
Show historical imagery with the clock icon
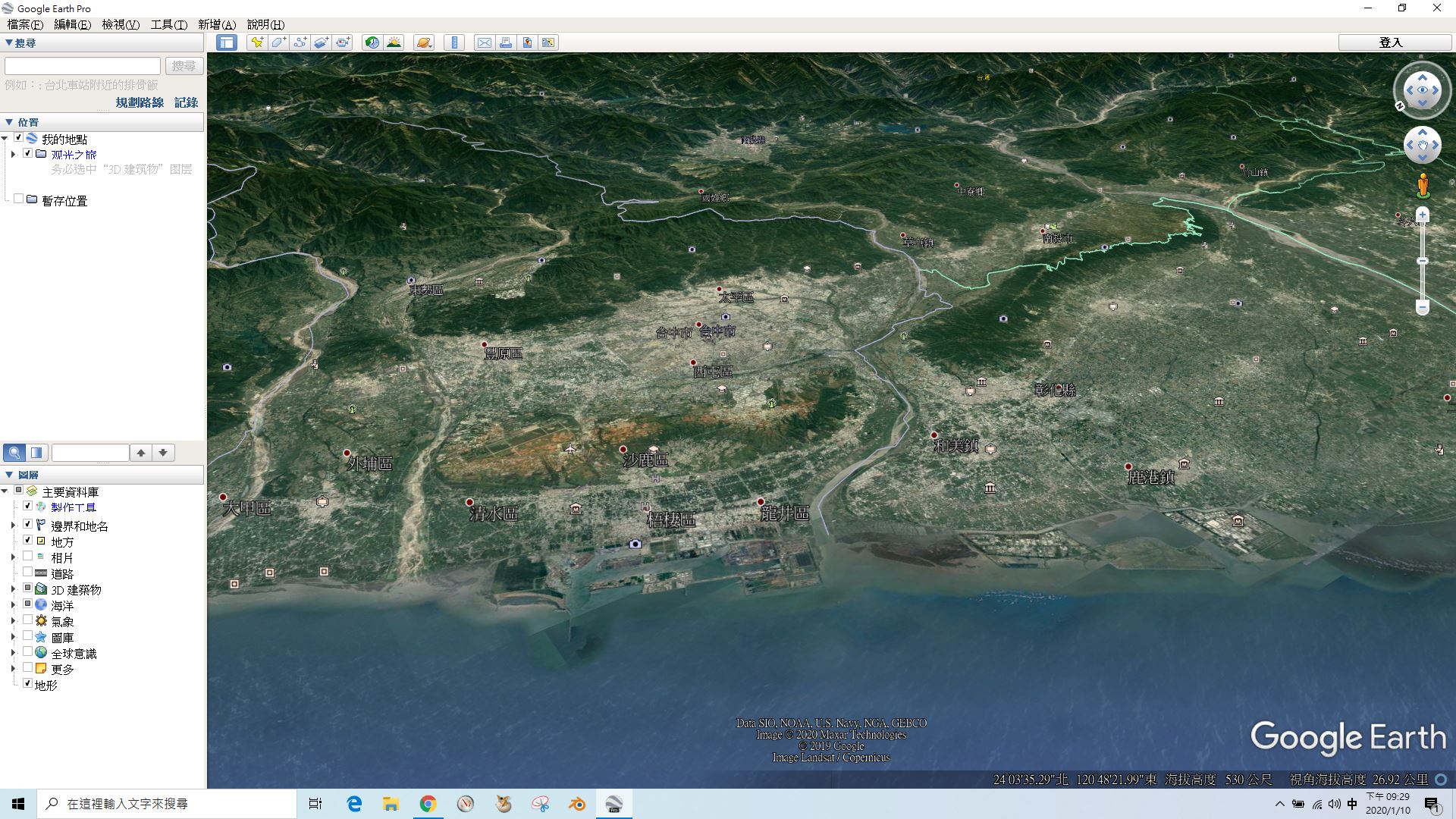tap(372, 42)
